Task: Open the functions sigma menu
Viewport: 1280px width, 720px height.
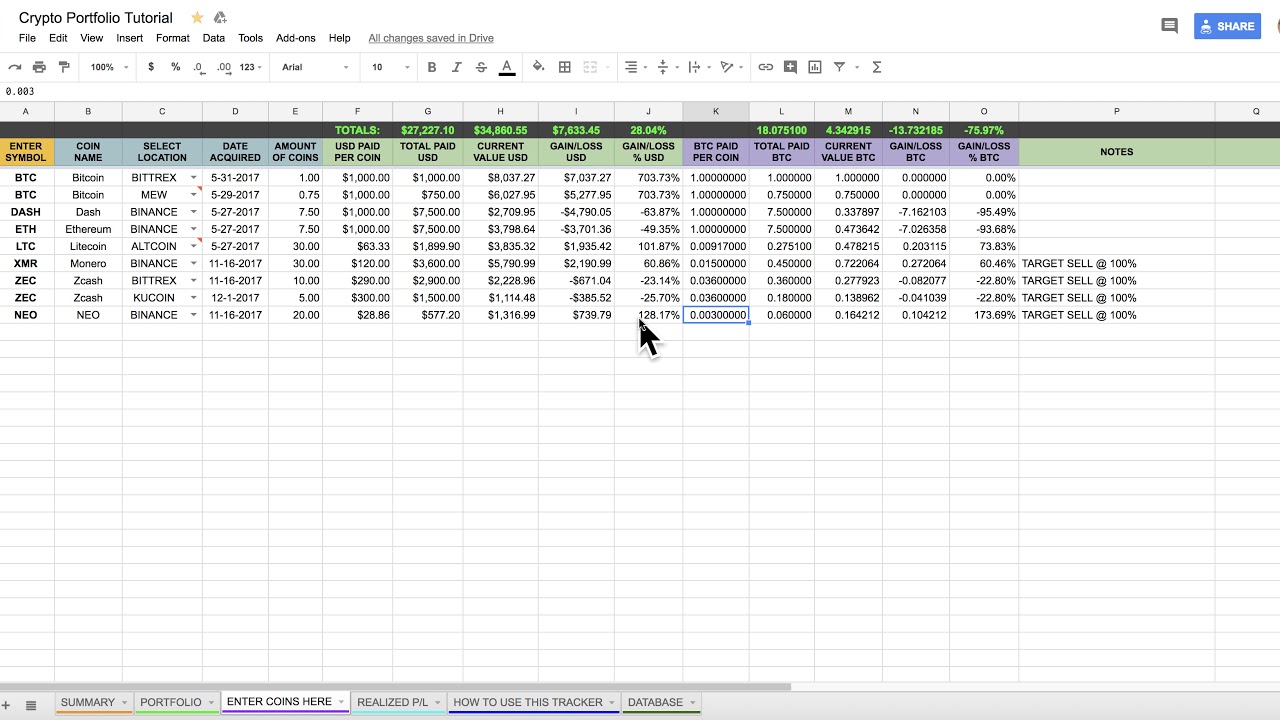Action: 877,67
